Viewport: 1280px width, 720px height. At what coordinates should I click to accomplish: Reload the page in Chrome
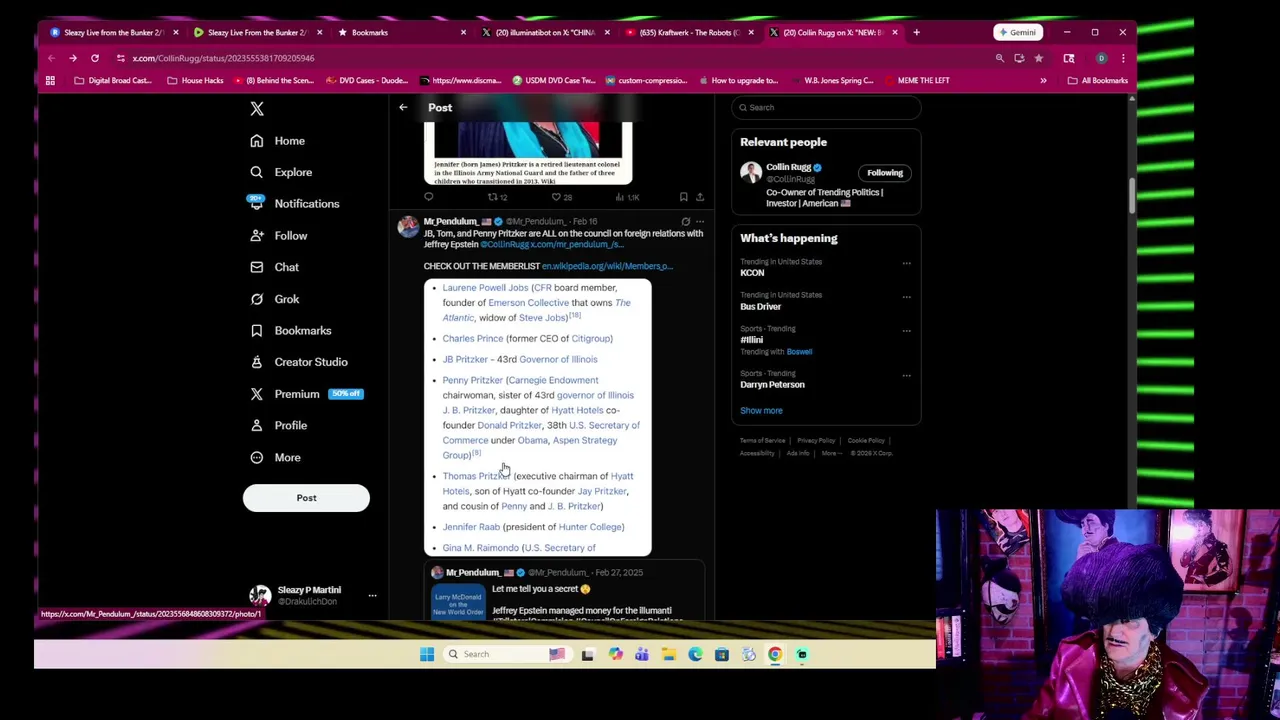[x=95, y=58]
